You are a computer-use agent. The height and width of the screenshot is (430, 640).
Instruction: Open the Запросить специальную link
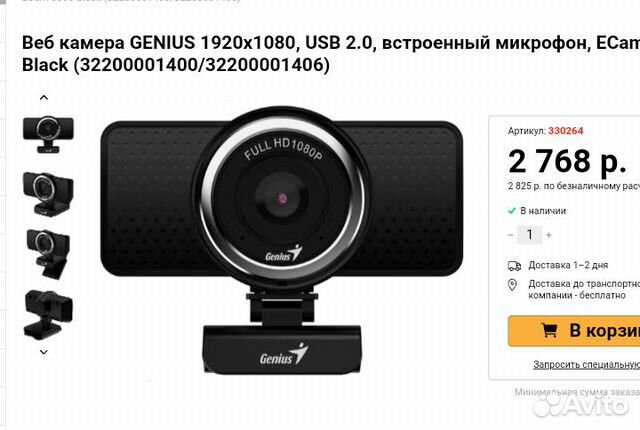pos(587,365)
